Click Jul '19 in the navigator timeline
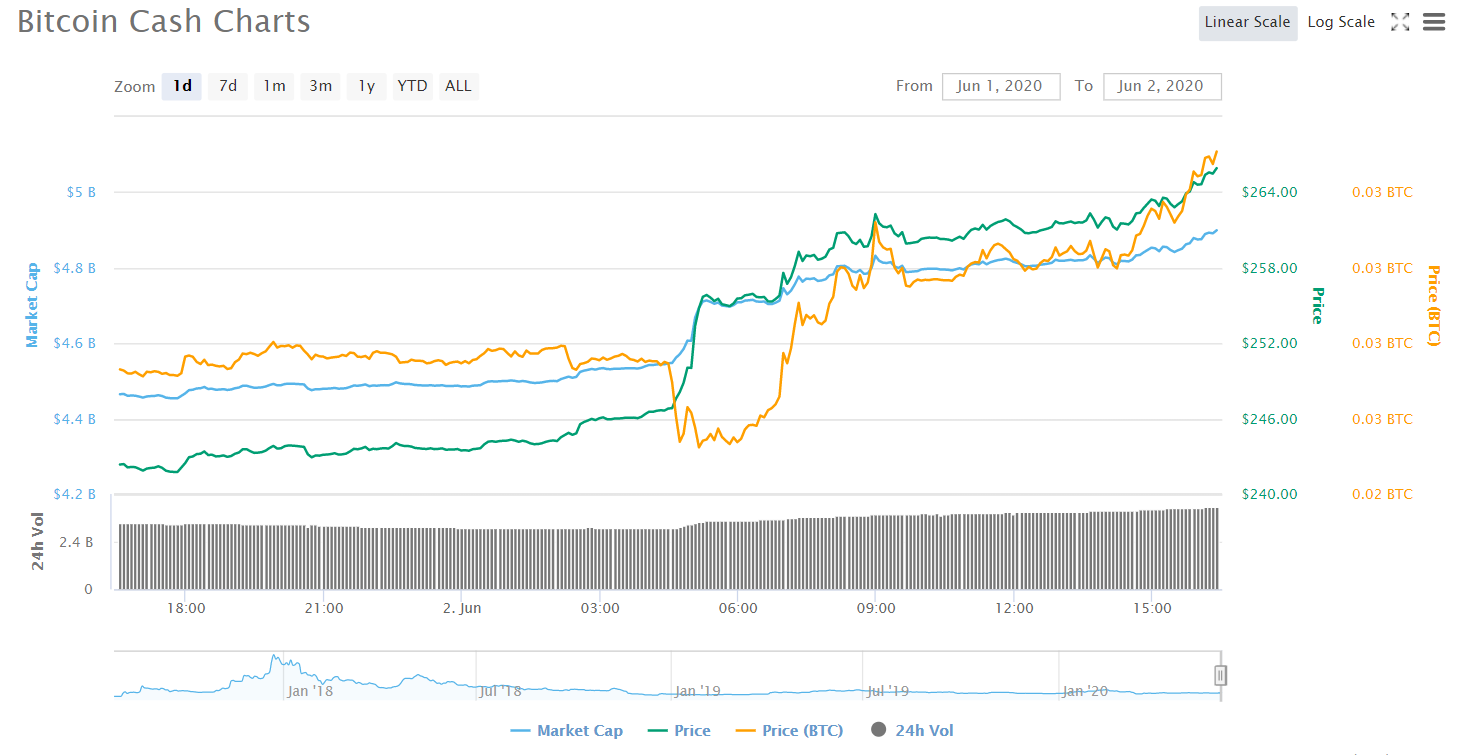Screen dimensions: 1475x755 click(887, 691)
